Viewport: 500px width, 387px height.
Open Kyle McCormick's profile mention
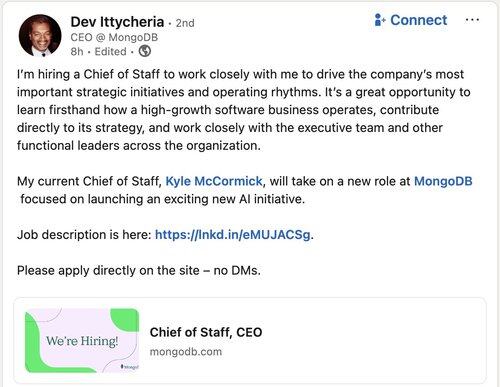(214, 181)
